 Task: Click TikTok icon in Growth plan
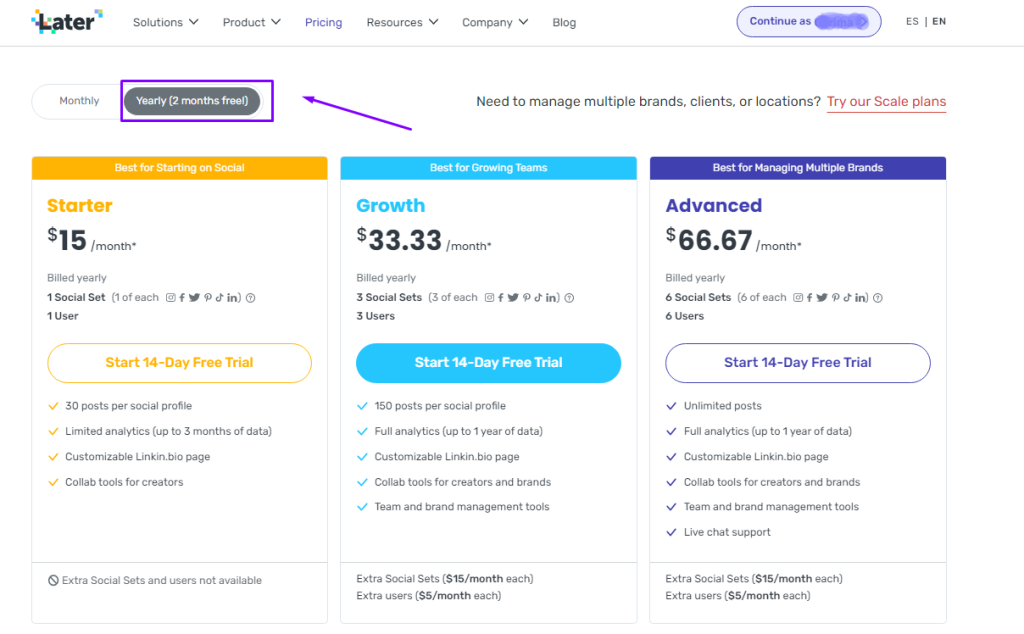point(538,298)
